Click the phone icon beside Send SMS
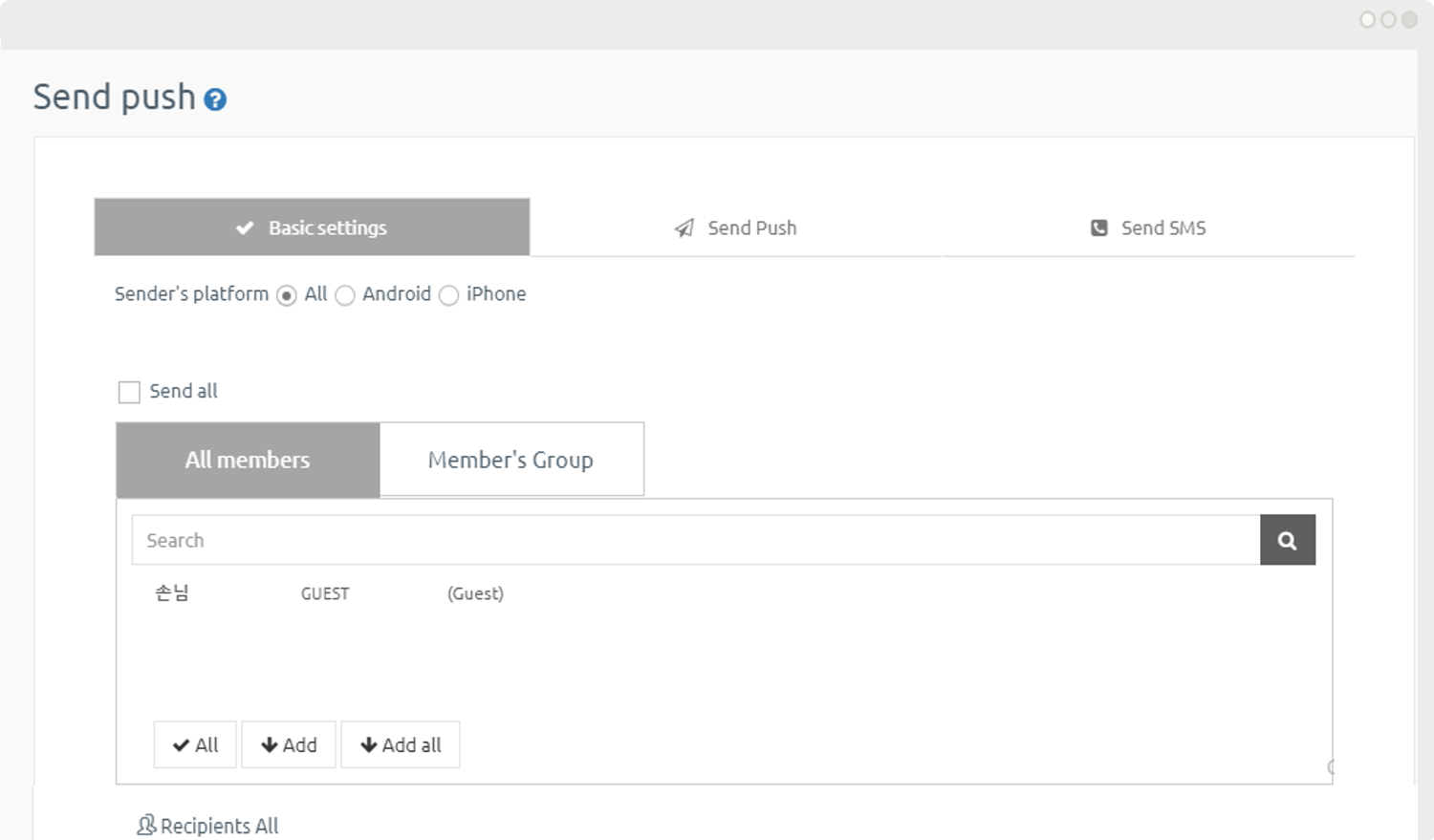The width and height of the screenshot is (1434, 840). pyautogui.click(x=1099, y=228)
